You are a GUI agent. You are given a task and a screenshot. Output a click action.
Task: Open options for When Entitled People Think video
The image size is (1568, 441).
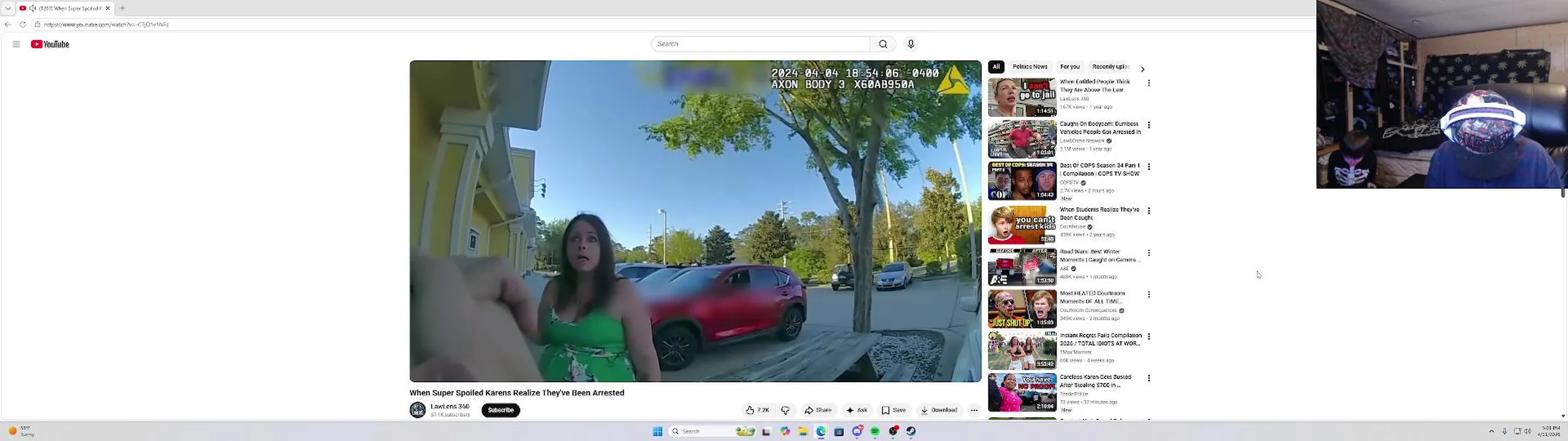point(1149,83)
